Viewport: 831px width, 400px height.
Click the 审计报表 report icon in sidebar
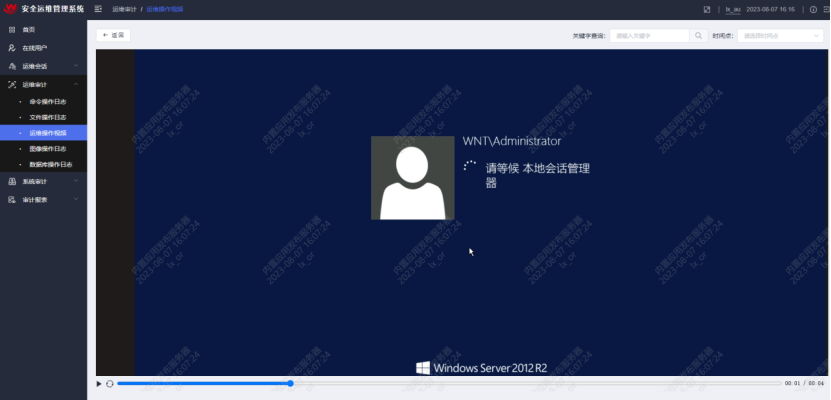(12, 200)
